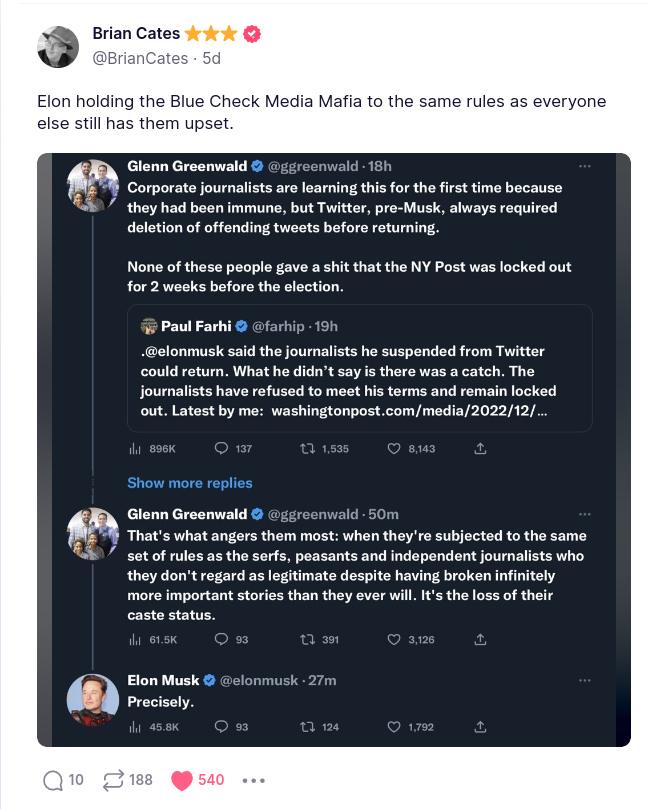
Task: Open three-dot menu on Elon Musk tweet
Action: click(585, 680)
